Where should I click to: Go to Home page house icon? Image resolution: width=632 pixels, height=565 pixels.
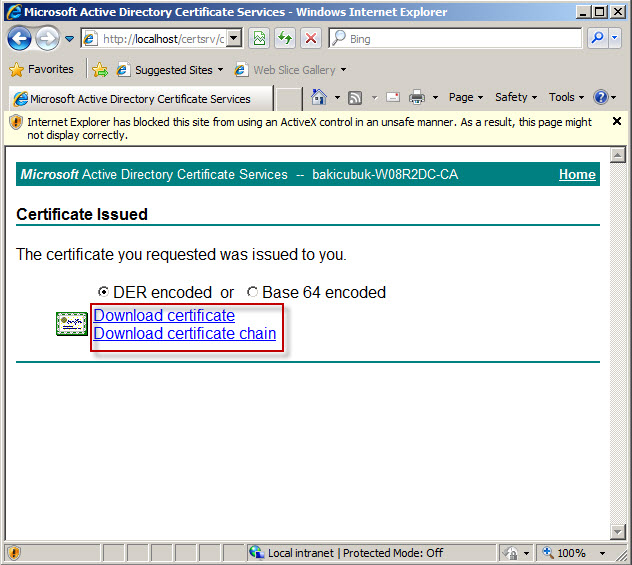(319, 97)
